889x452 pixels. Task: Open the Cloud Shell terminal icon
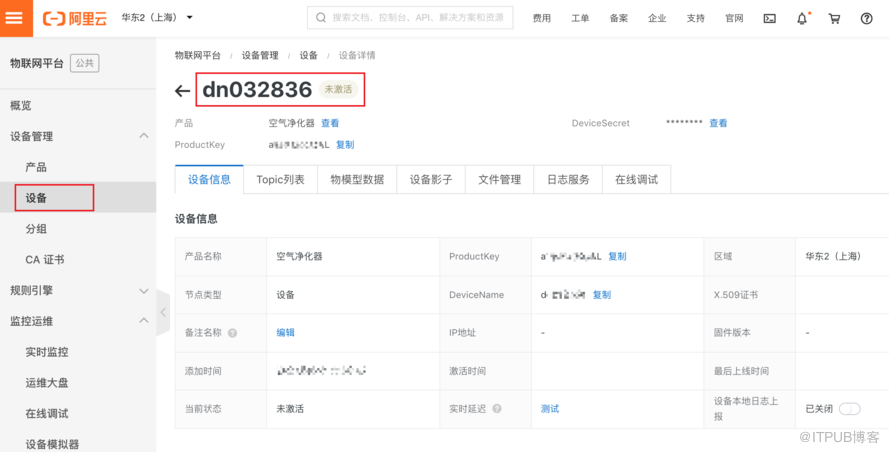[x=769, y=18]
